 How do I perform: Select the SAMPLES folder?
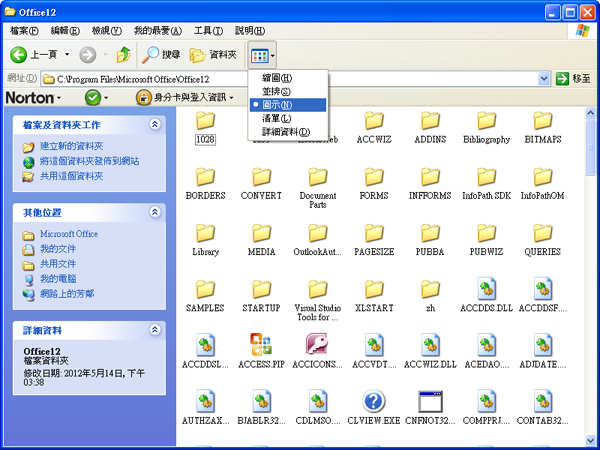[205, 297]
